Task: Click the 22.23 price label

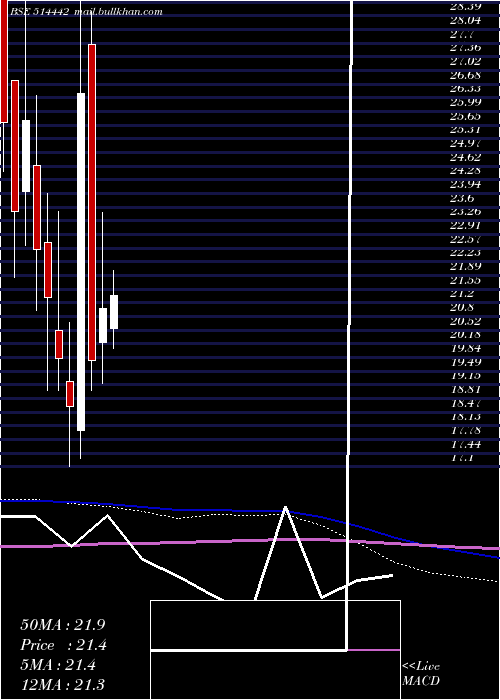Action: pos(465,253)
